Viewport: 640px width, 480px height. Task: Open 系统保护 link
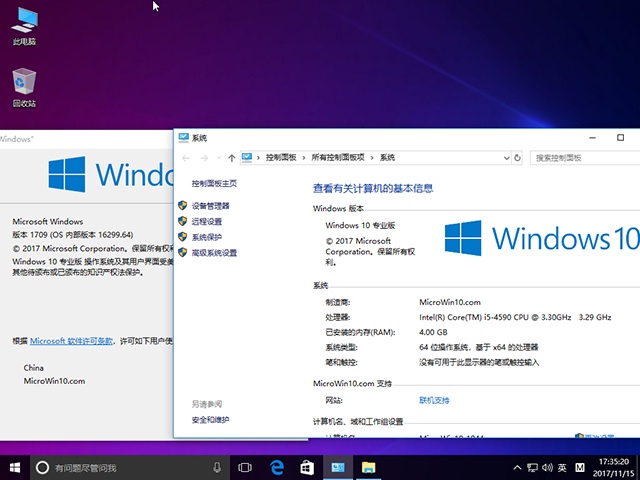click(x=207, y=237)
